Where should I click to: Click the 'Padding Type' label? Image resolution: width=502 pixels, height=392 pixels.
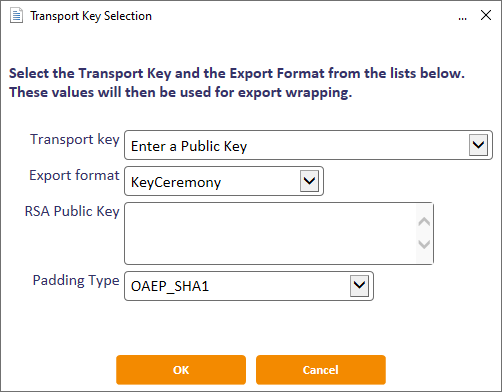[x=76, y=281]
